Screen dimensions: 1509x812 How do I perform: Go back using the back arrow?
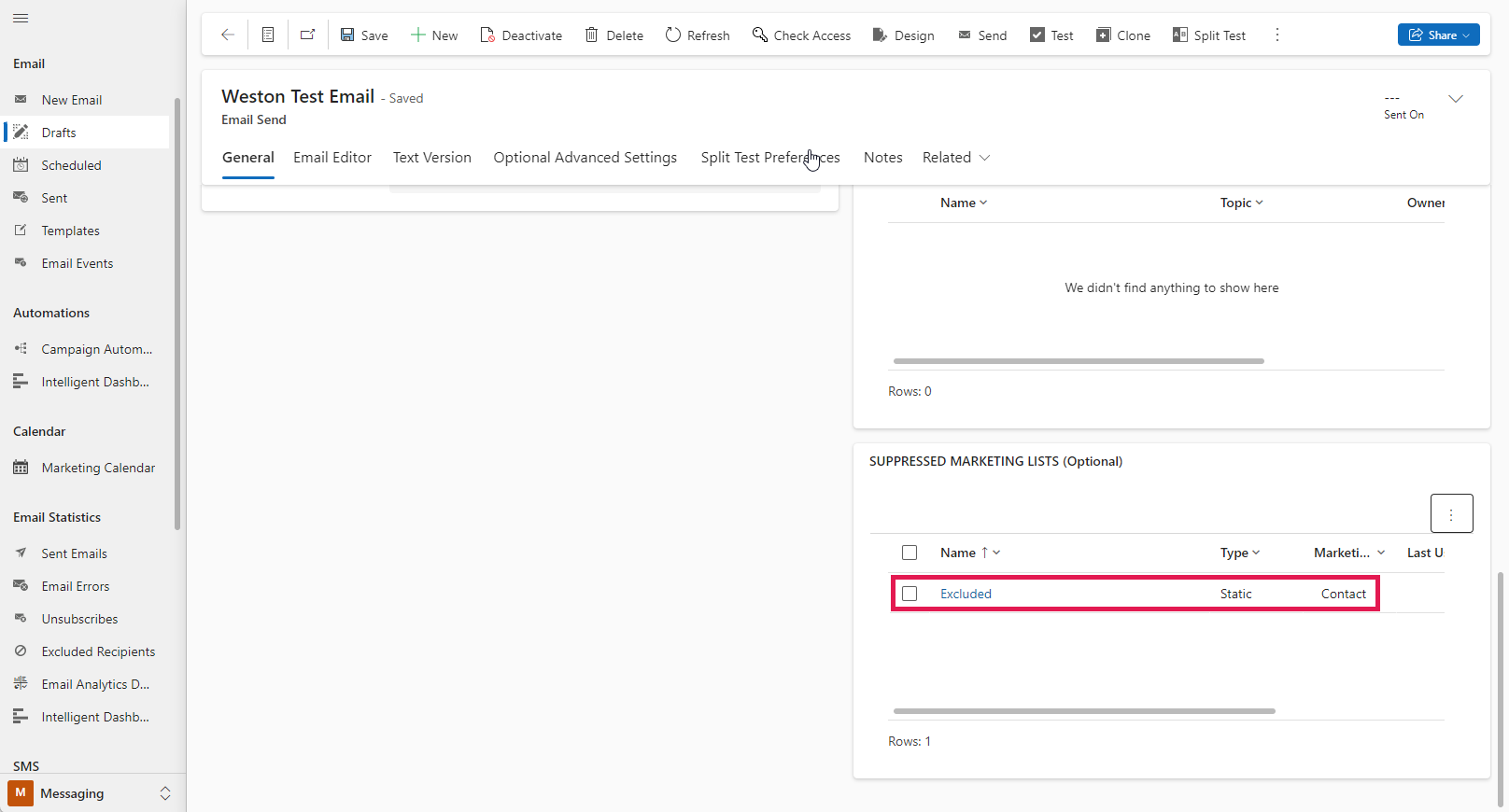[227, 35]
